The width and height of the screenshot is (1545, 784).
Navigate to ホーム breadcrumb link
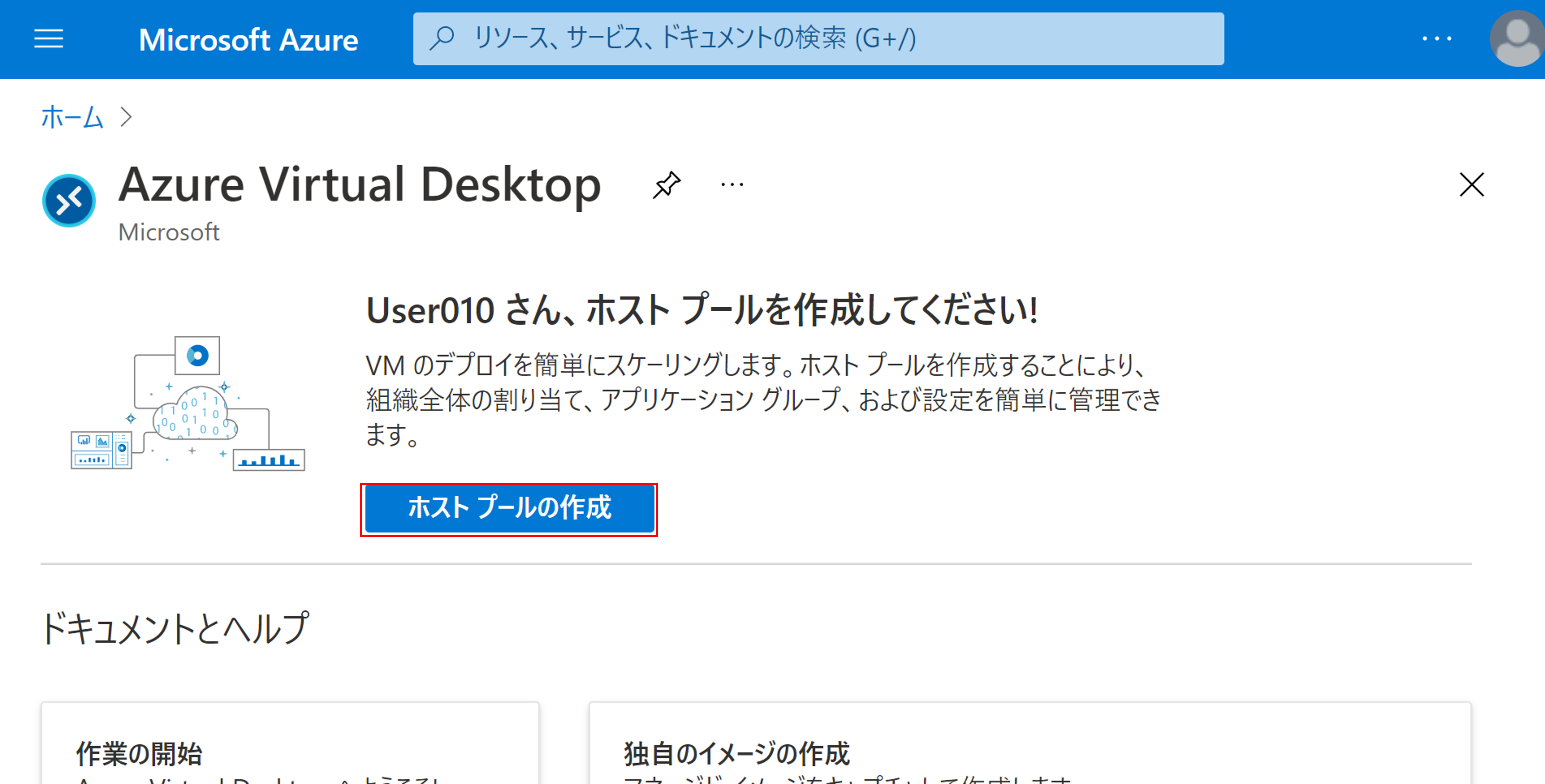pos(72,117)
